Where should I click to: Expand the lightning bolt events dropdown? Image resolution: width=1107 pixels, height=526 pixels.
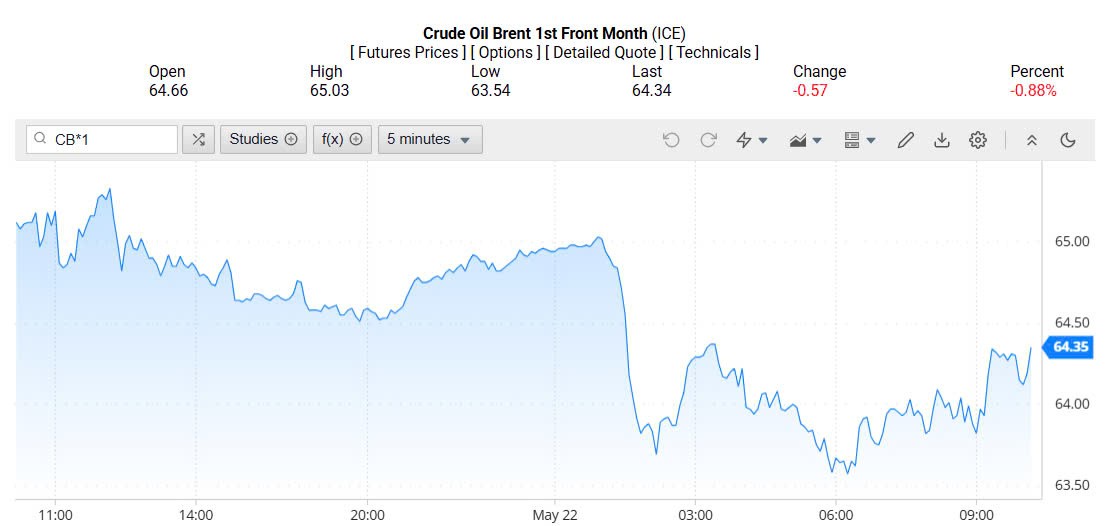point(752,140)
